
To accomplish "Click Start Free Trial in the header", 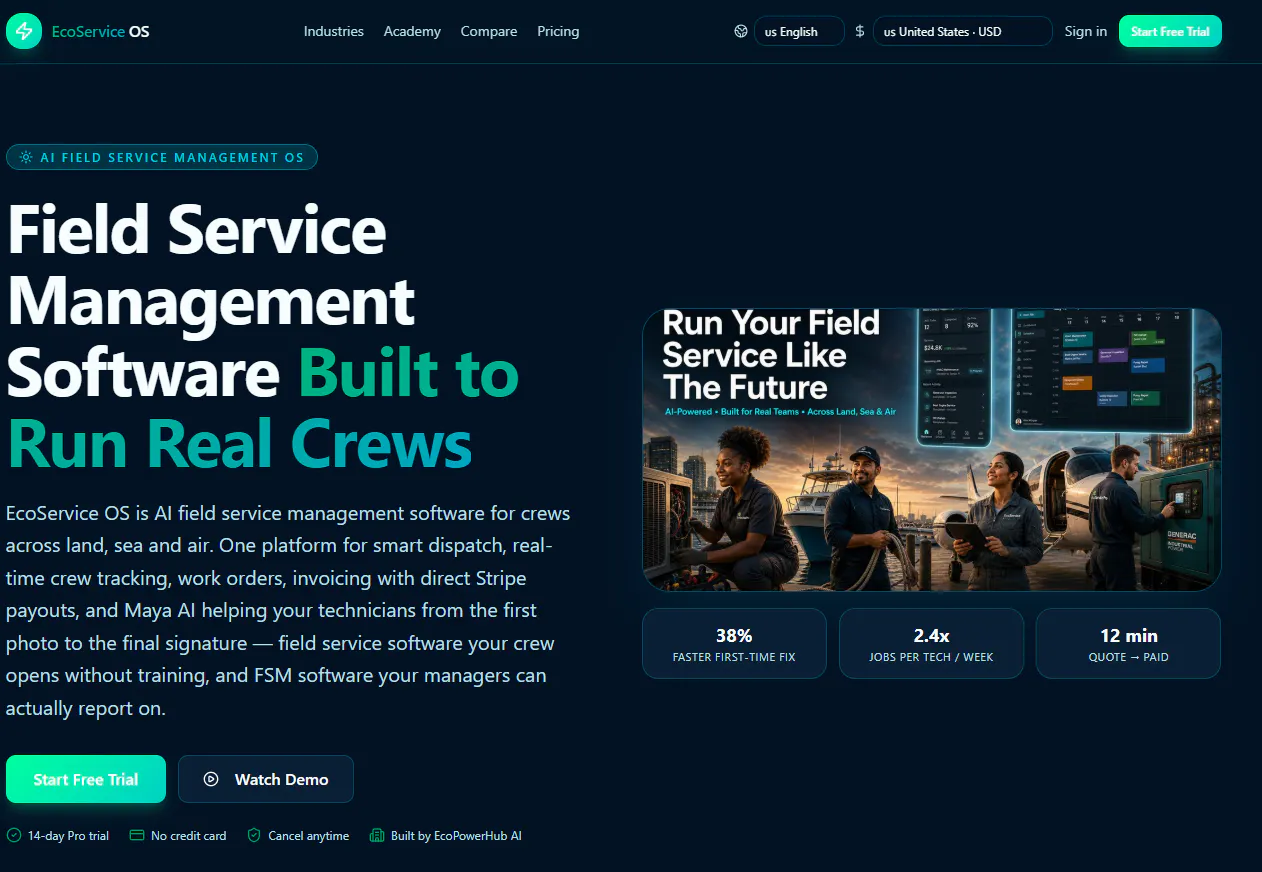I will coord(1170,31).
